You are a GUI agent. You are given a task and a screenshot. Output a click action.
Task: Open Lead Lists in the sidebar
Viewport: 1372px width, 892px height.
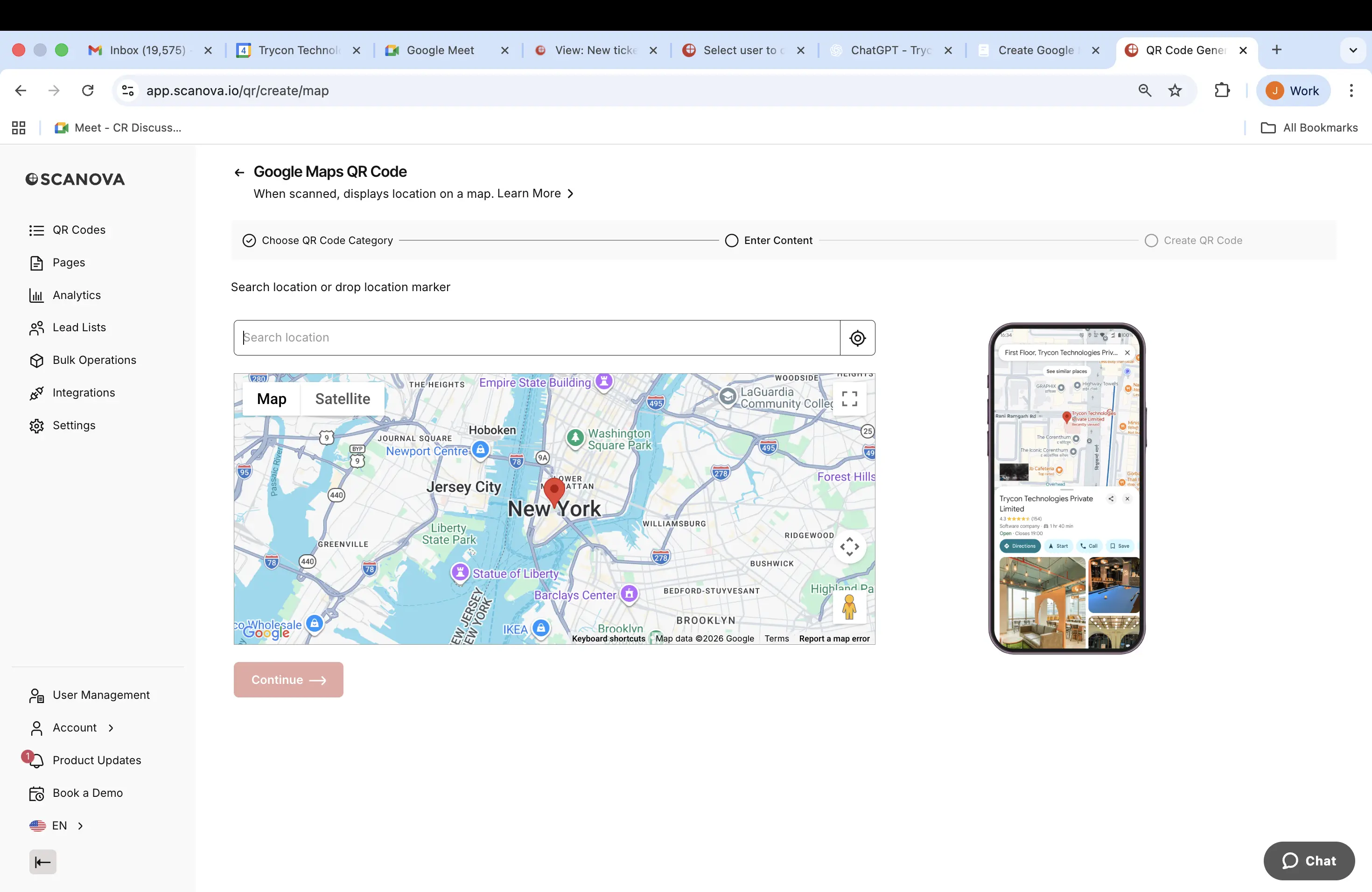pyautogui.click(x=68, y=328)
